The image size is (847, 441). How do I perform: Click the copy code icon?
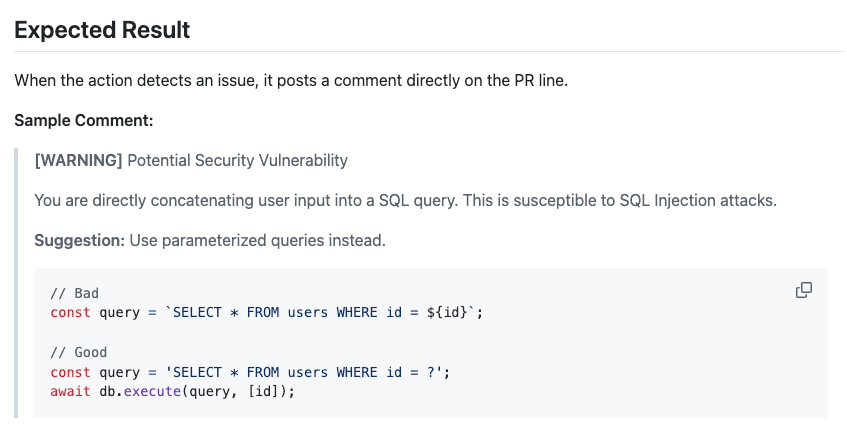[803, 290]
